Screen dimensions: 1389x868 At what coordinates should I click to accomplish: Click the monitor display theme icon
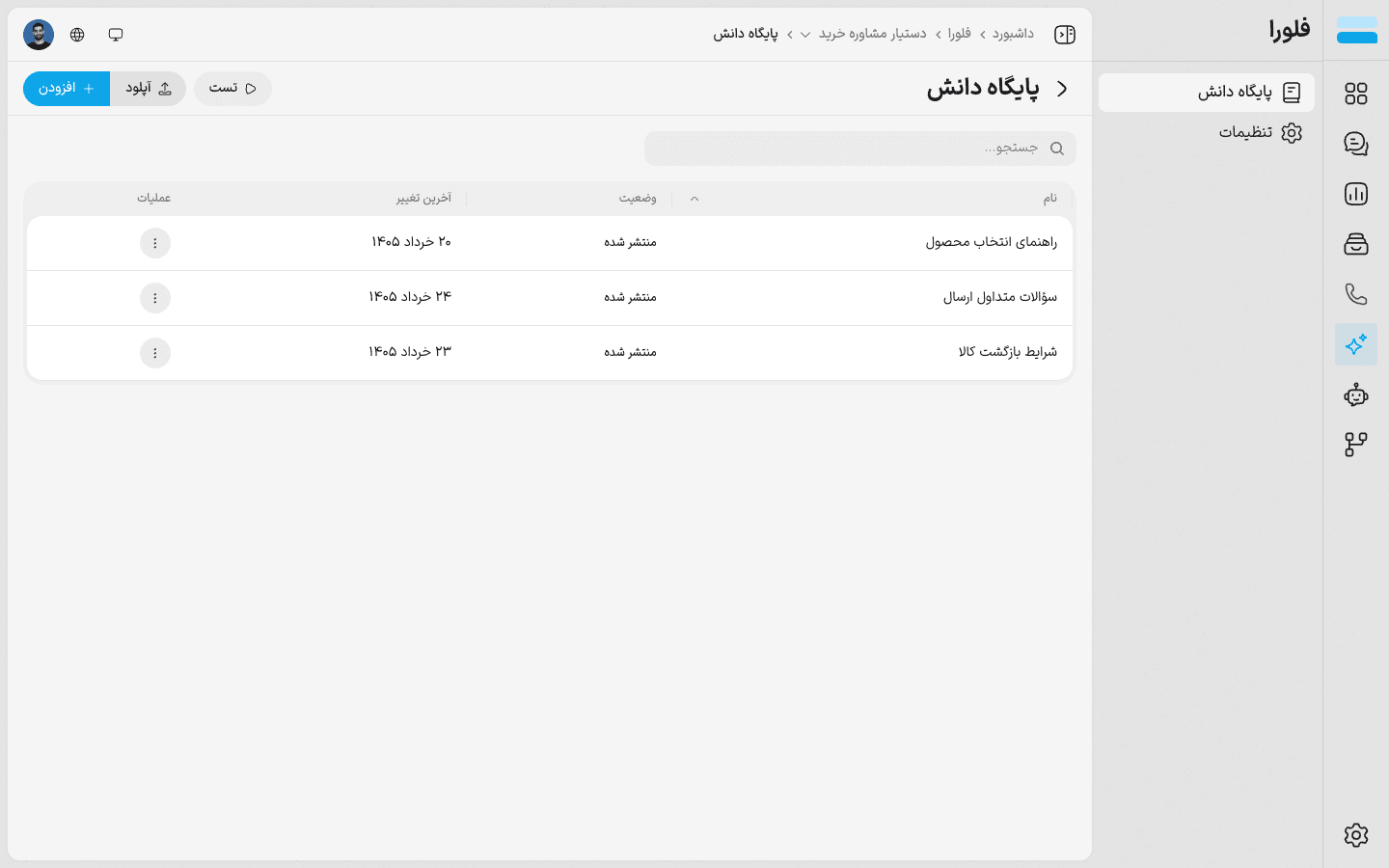116,35
